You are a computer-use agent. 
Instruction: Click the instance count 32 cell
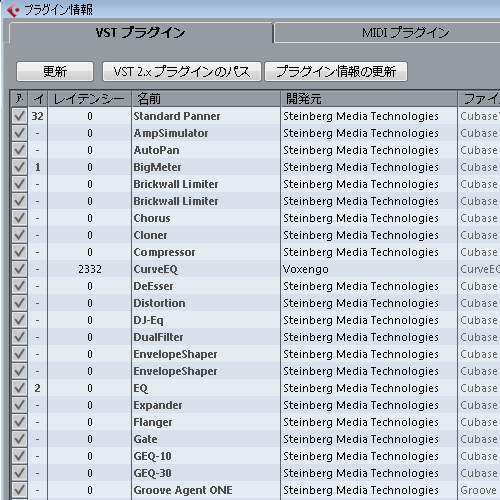click(37, 116)
